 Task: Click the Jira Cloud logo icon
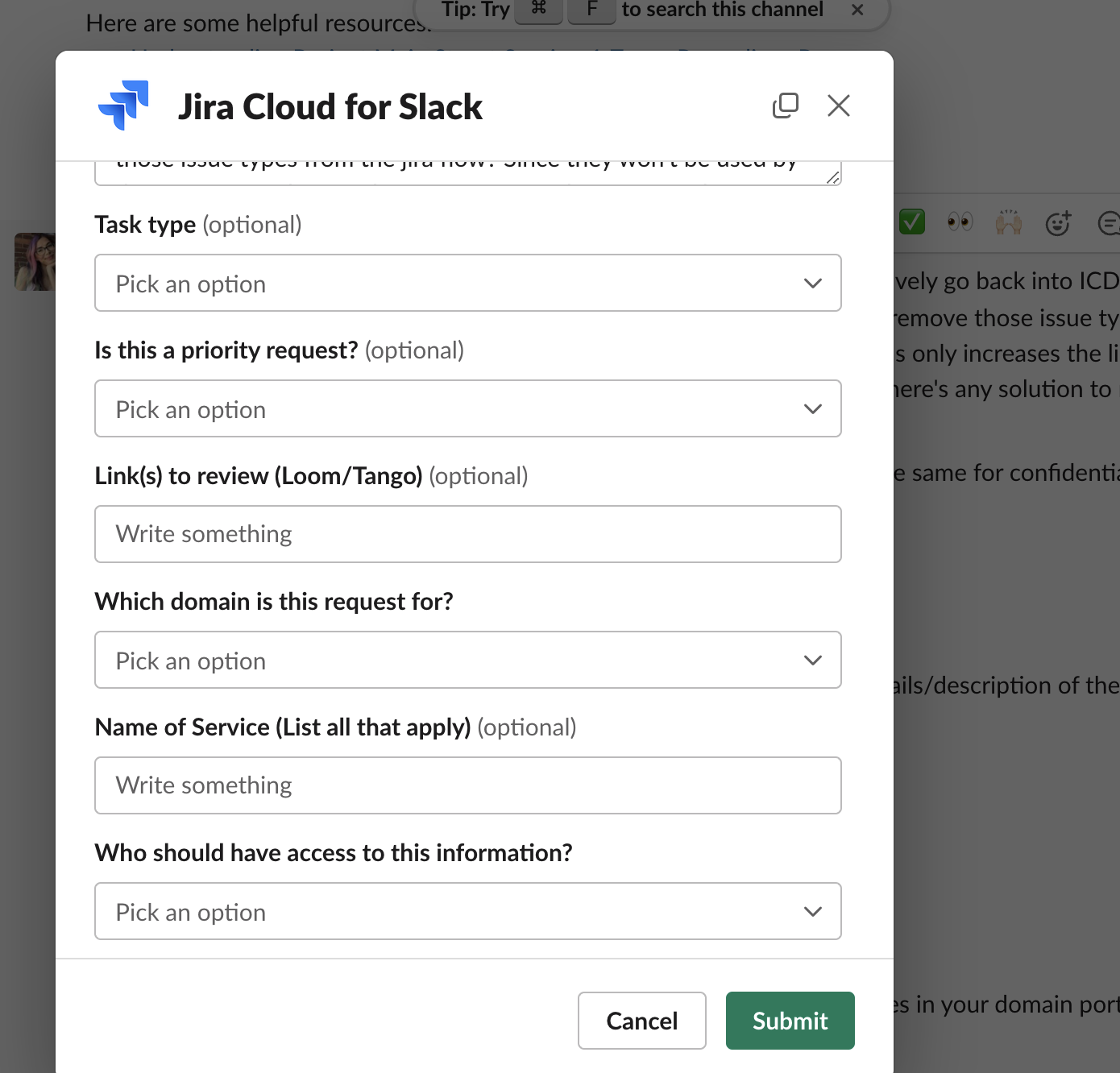click(122, 106)
